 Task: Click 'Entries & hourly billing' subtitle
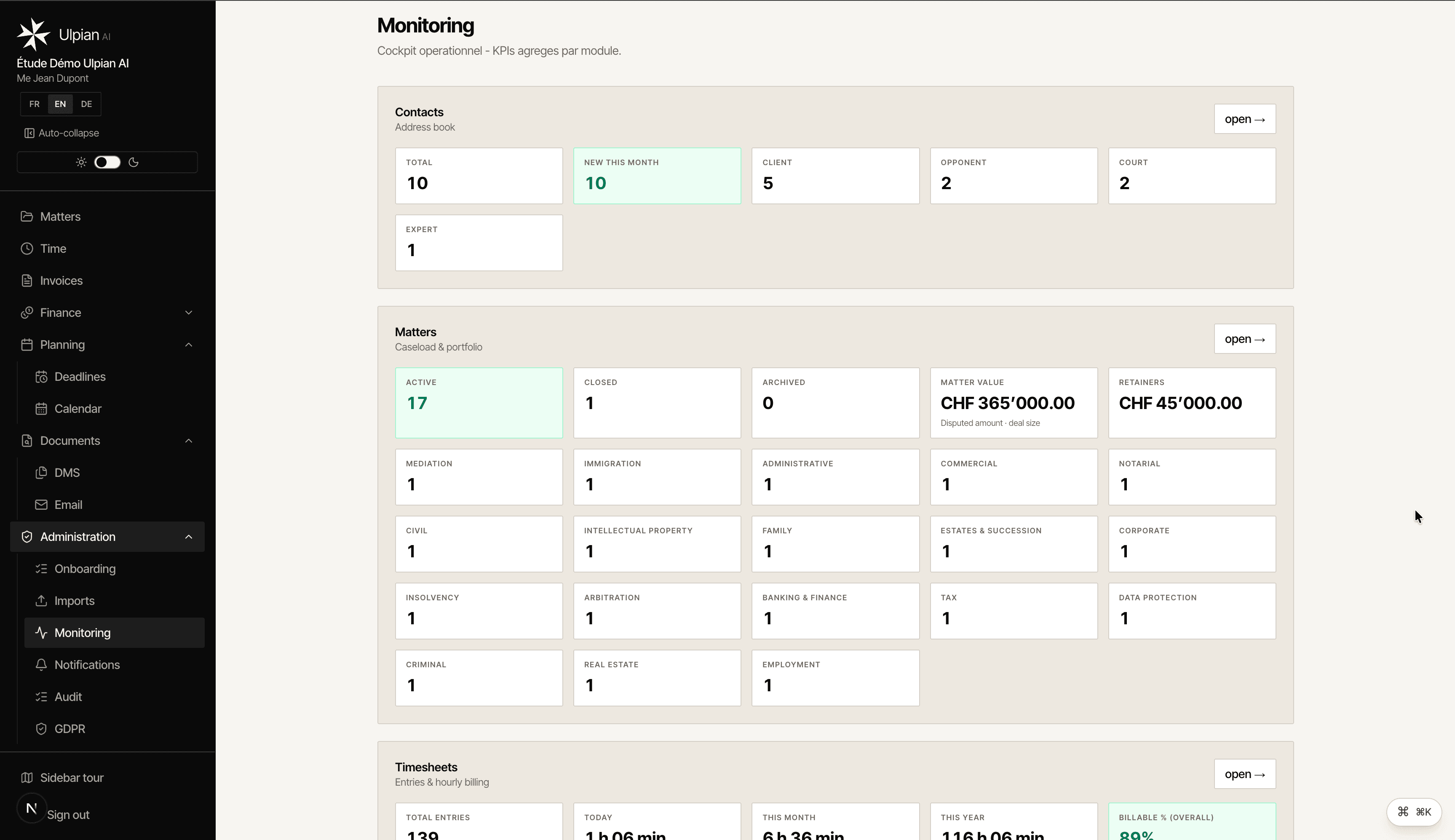(x=442, y=782)
